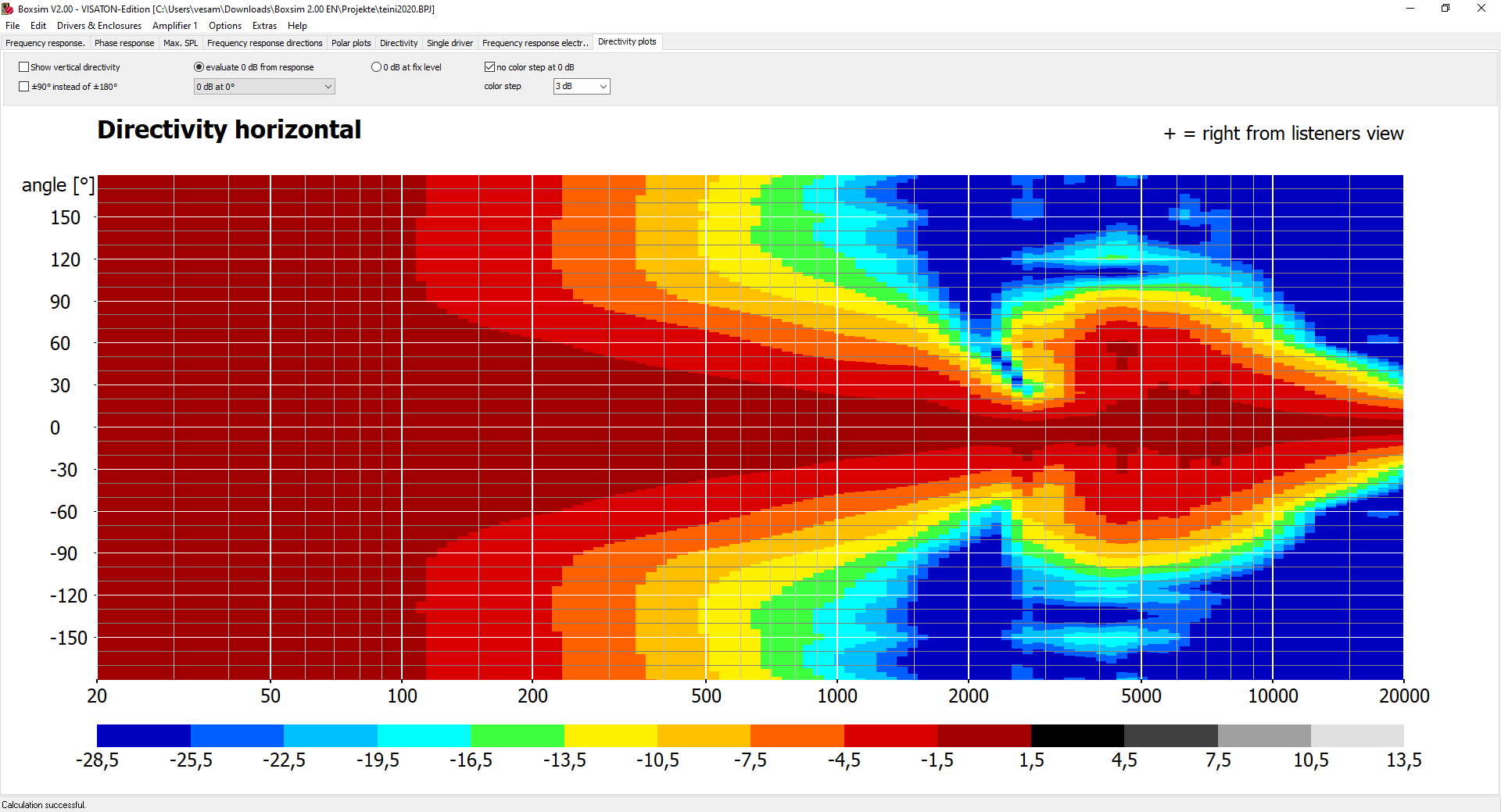Select evaluate 0 dB from response radio
This screenshot has width=1501, height=812.
199,67
